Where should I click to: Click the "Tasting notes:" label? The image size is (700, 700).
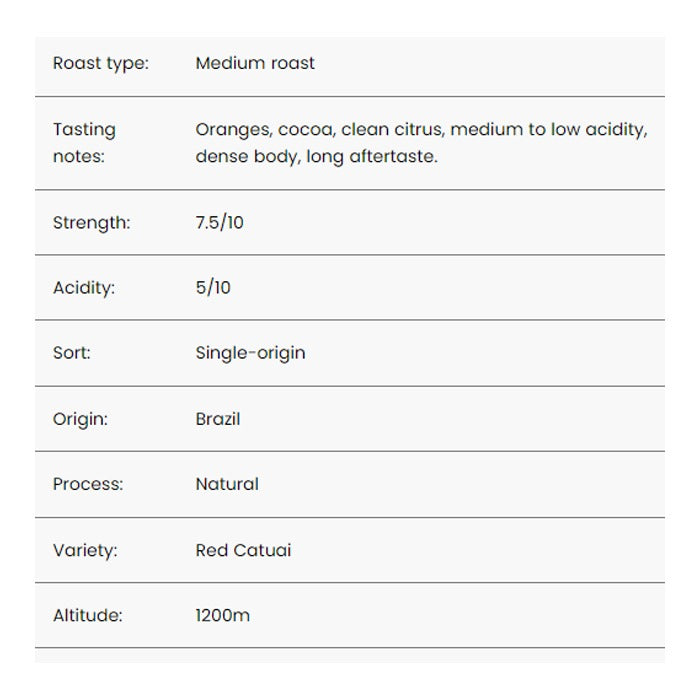(x=84, y=143)
